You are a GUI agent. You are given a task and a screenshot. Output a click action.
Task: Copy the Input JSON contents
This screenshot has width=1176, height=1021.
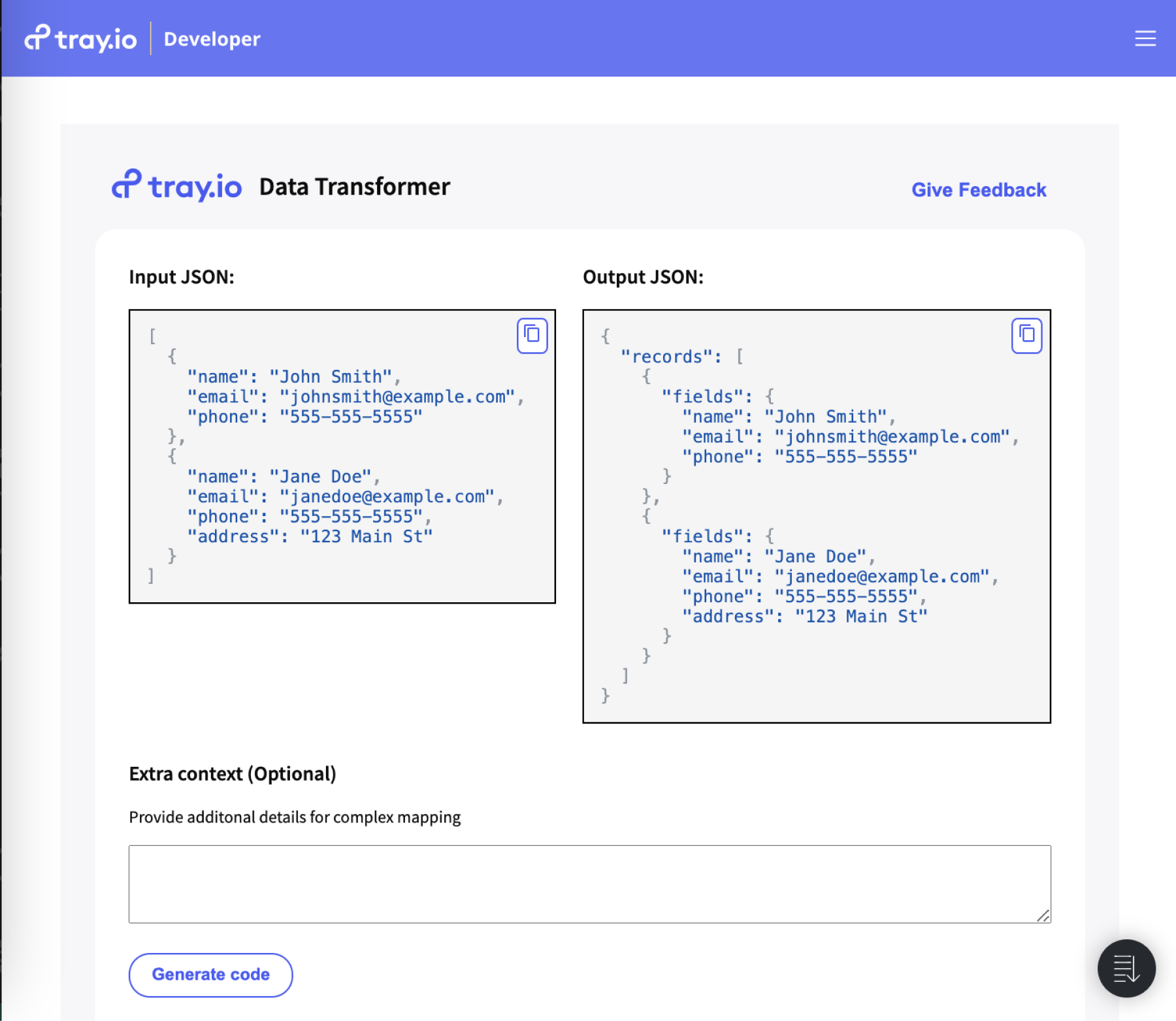[531, 335]
